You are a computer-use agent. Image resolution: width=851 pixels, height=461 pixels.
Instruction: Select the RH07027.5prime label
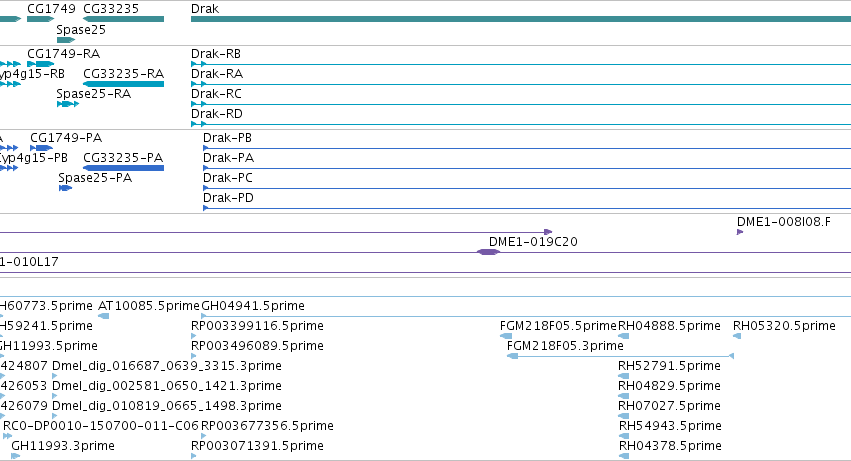pyautogui.click(x=669, y=407)
